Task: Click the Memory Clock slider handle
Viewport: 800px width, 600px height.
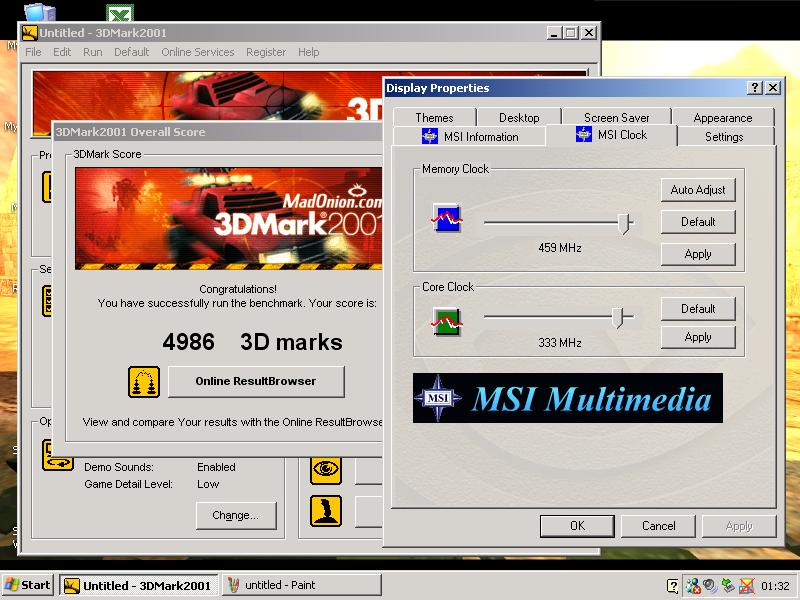Action: click(623, 223)
